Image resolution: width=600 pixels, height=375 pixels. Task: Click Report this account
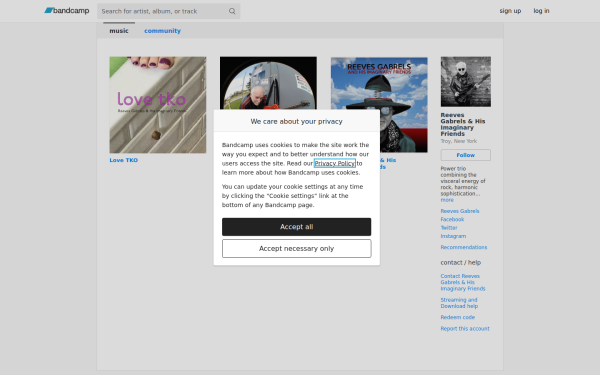pyautogui.click(x=465, y=328)
